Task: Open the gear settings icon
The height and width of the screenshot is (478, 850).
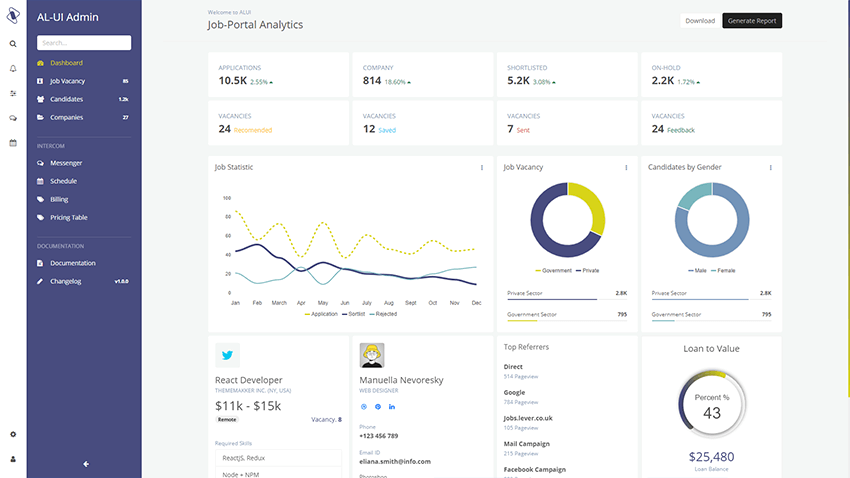Action: pyautogui.click(x=13, y=434)
